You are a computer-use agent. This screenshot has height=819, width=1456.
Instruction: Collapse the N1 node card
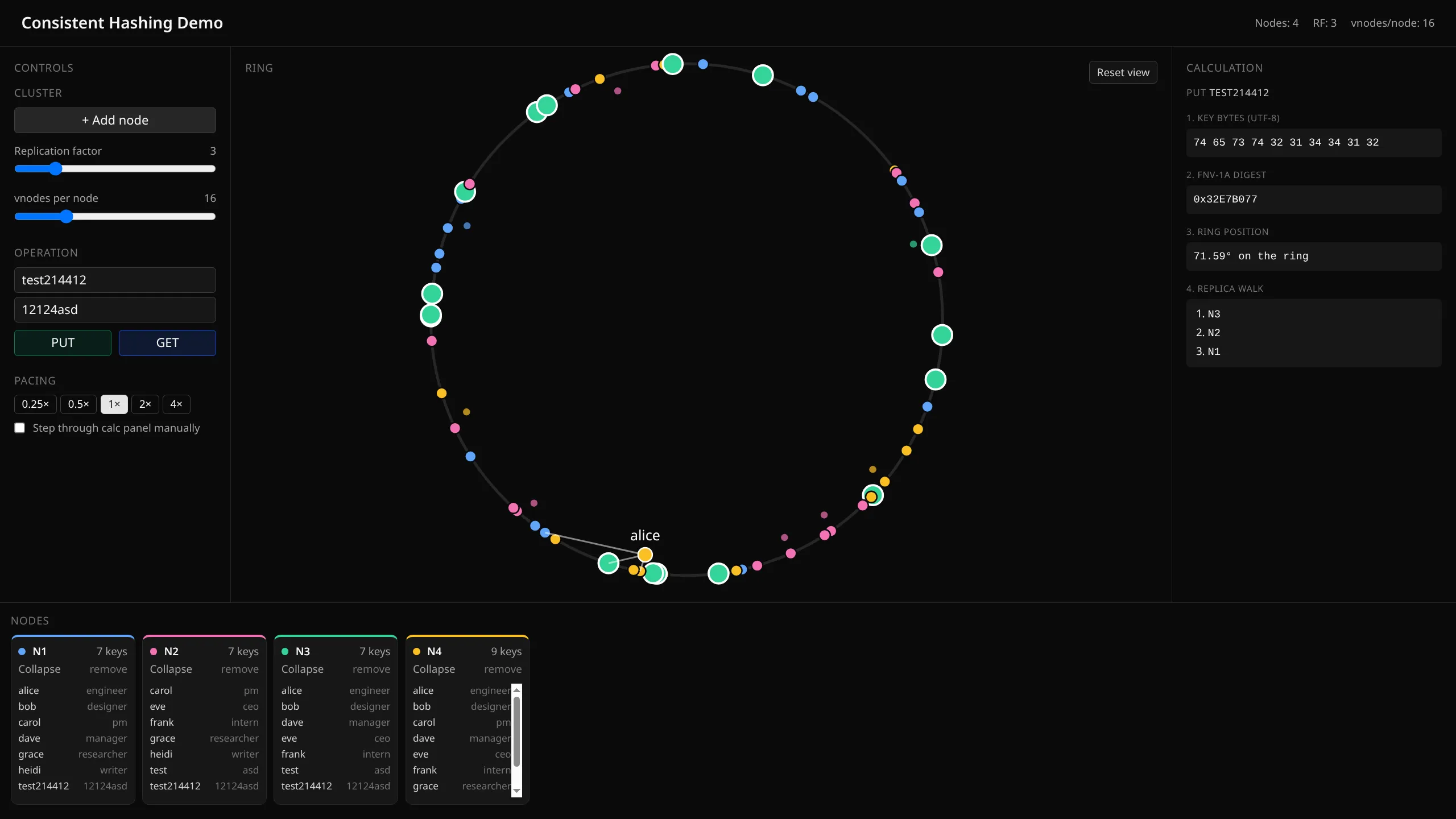(x=39, y=669)
